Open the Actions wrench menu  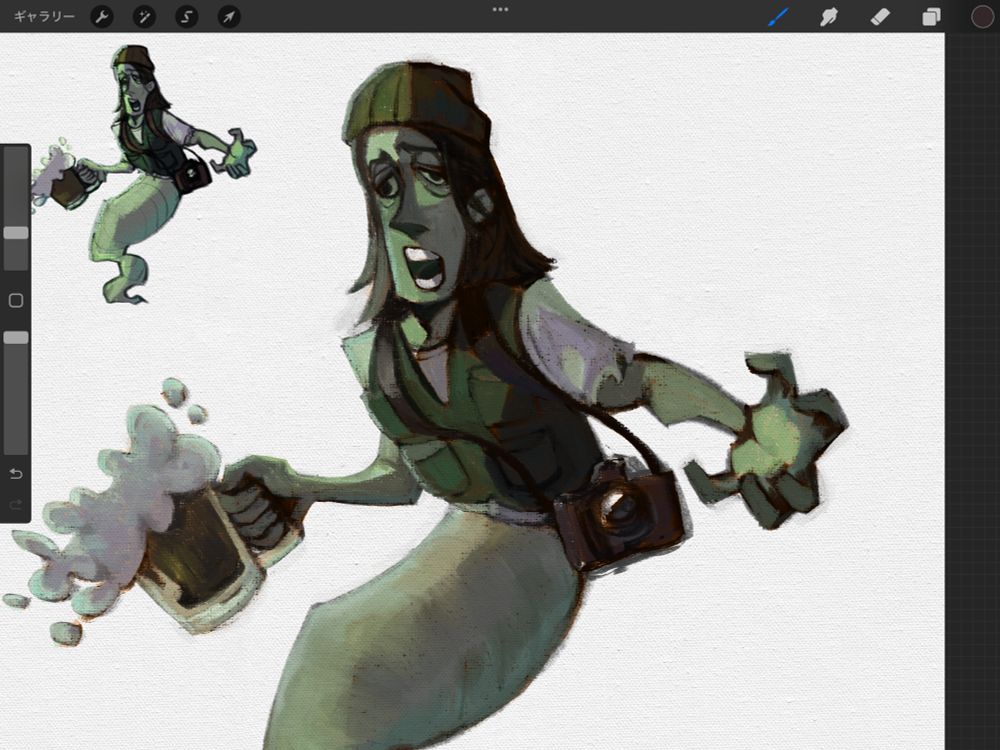coord(102,17)
